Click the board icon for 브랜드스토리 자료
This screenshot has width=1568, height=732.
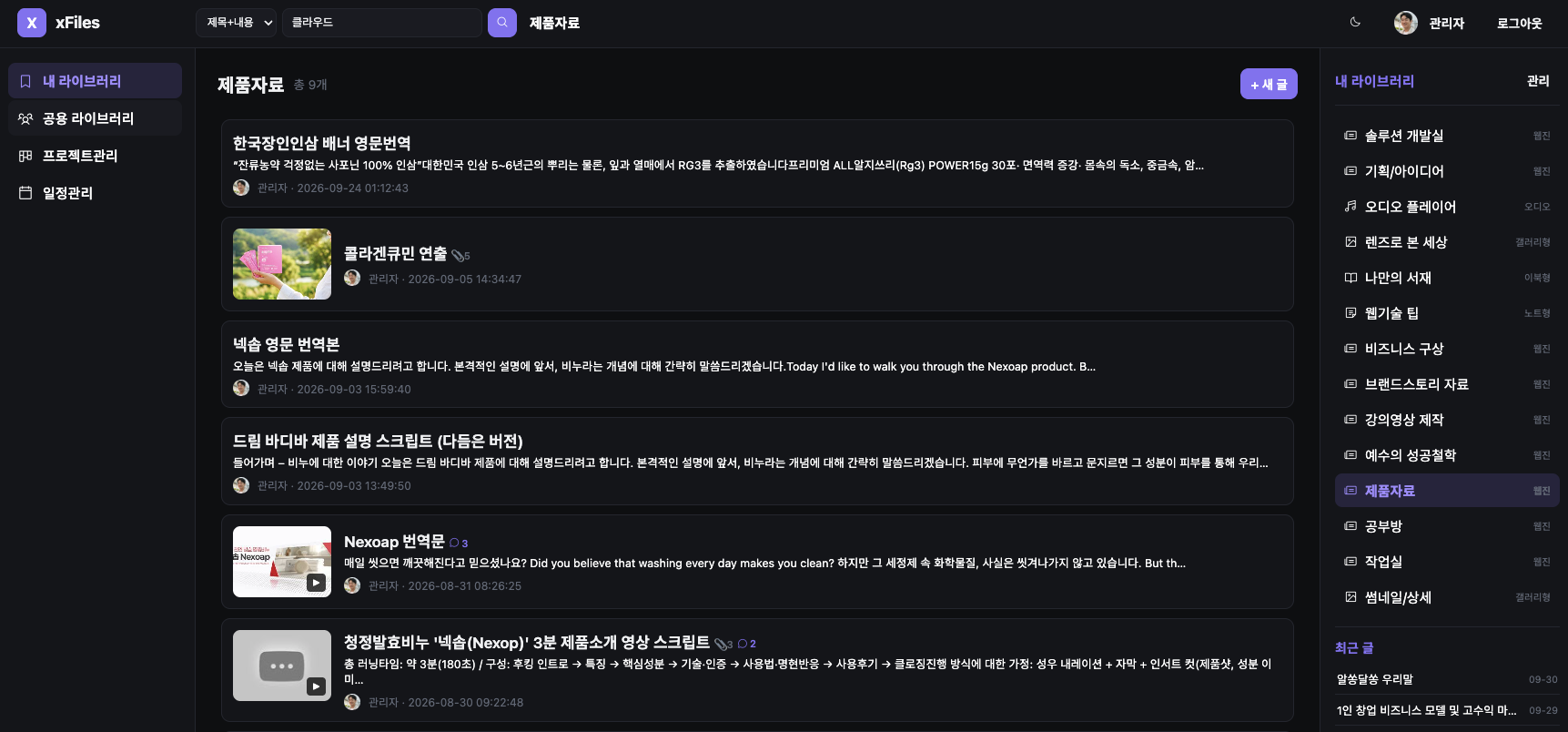click(1351, 384)
